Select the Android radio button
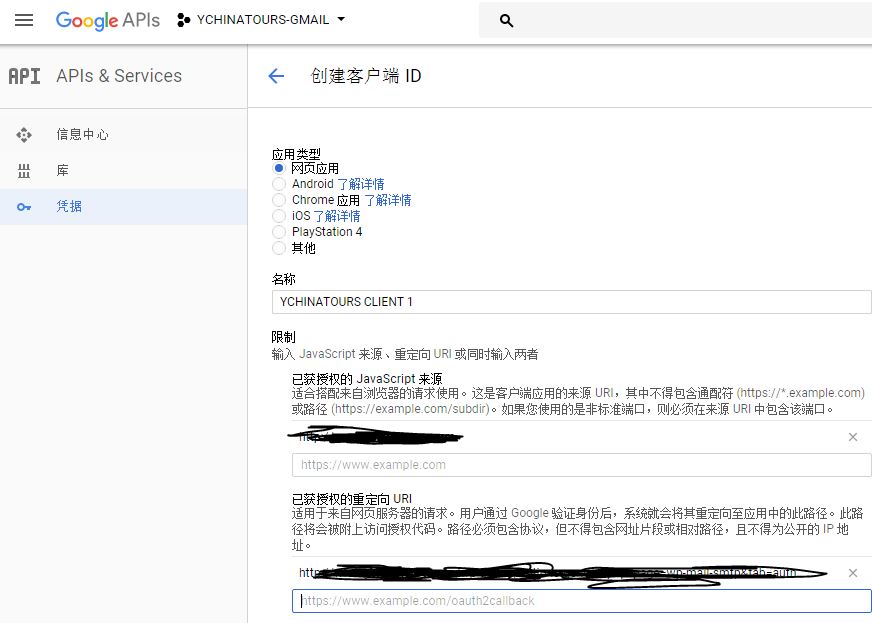Image resolution: width=872 pixels, height=623 pixels. 279,184
